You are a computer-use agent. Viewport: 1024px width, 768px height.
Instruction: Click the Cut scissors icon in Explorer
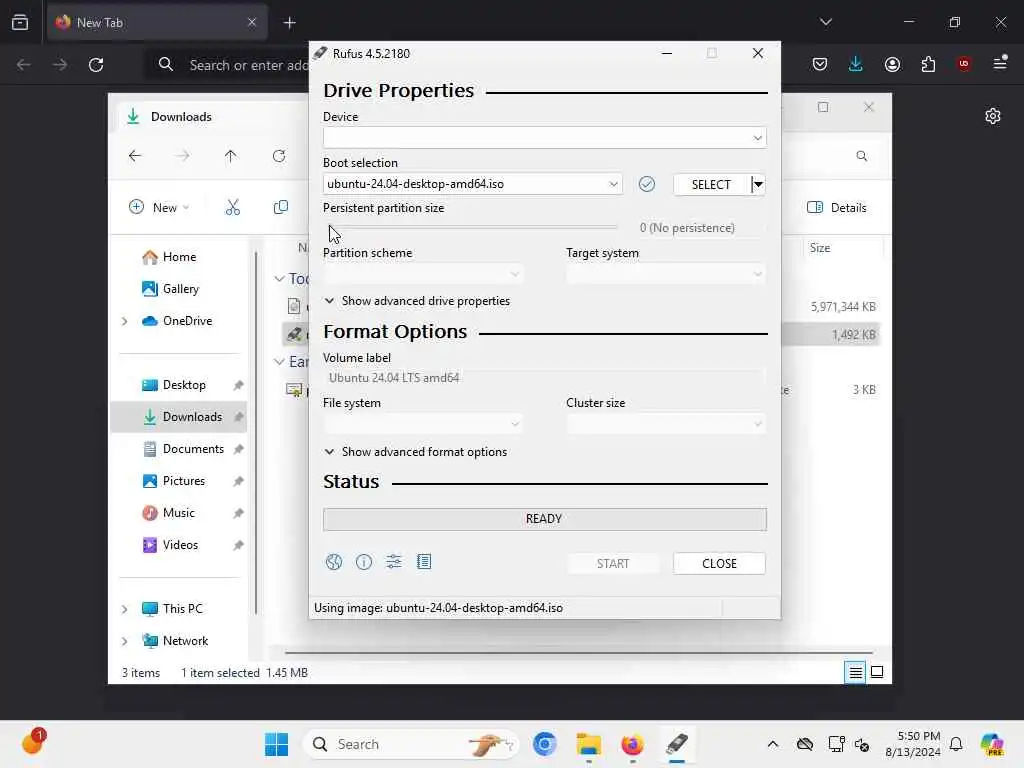pyautogui.click(x=232, y=208)
